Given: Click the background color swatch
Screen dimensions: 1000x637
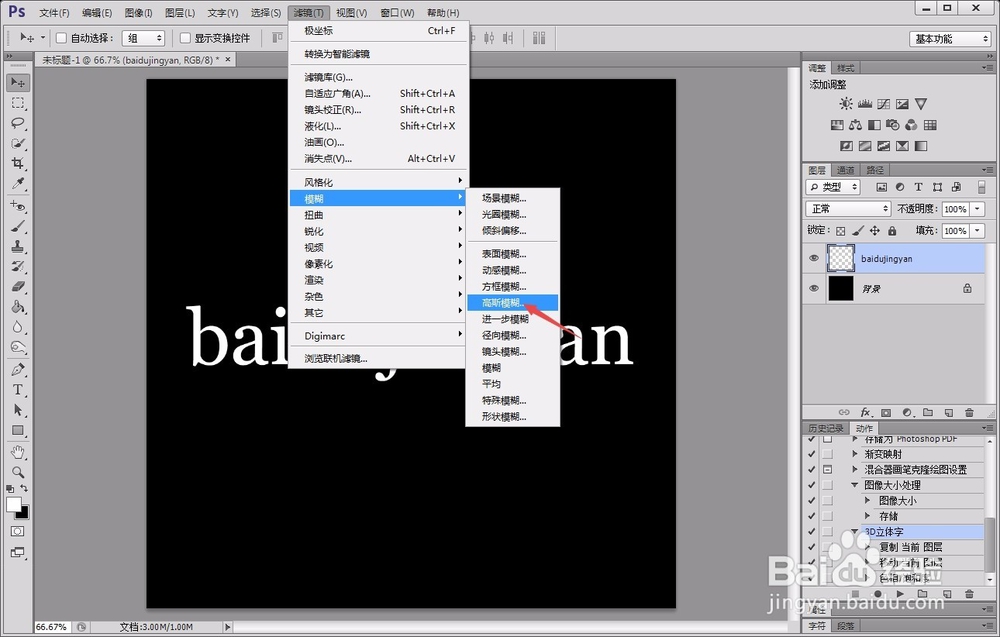Looking at the screenshot, I should pyautogui.click(x=24, y=513).
